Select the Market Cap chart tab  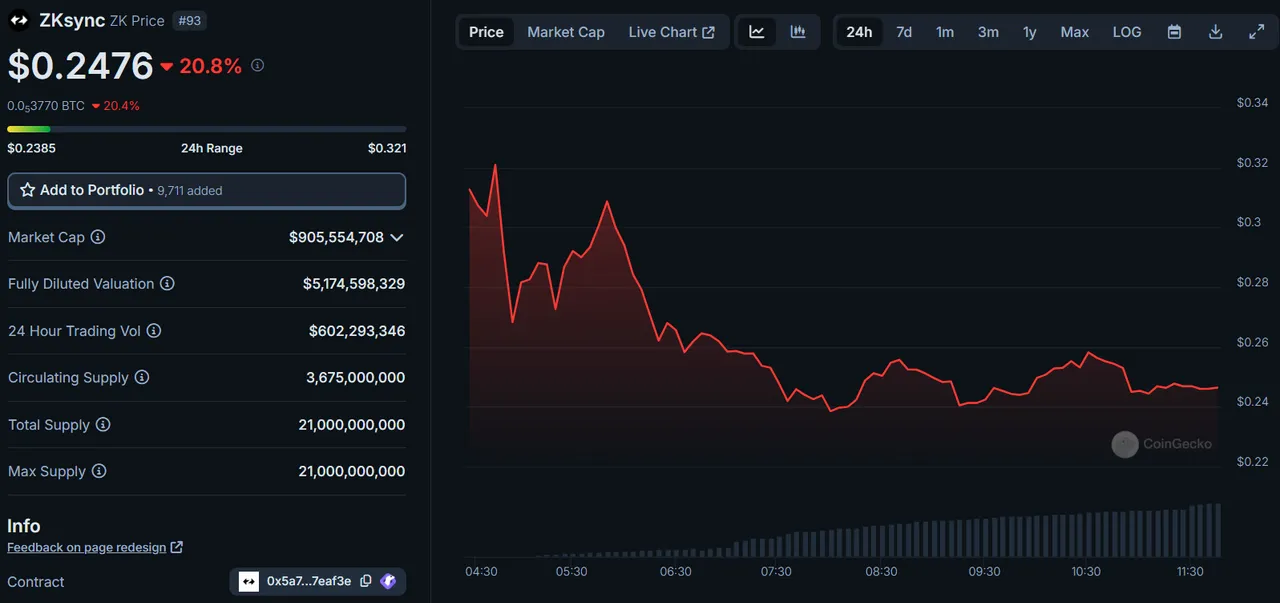coord(566,32)
